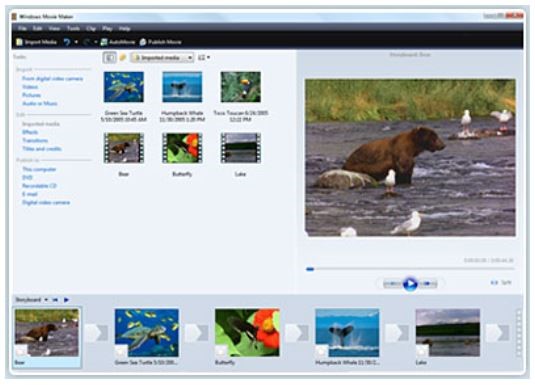Select the Lake video clip thumbnail
The image size is (535, 385).
(241, 148)
